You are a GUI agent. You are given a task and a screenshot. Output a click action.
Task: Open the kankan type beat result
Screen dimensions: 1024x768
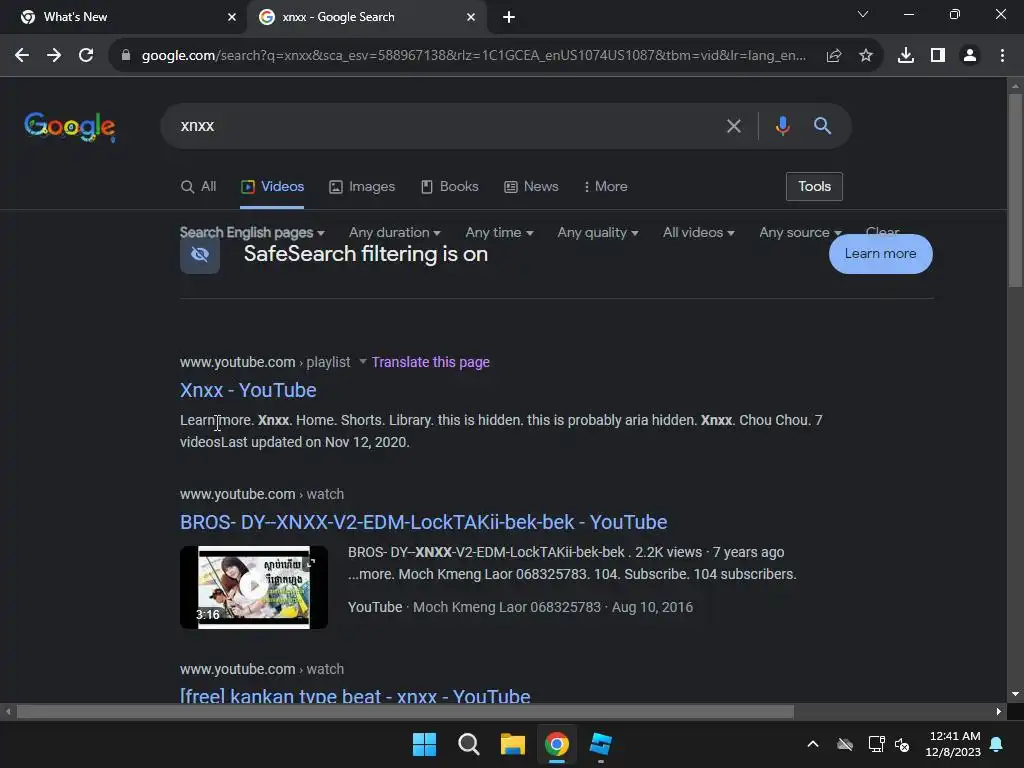coord(355,696)
